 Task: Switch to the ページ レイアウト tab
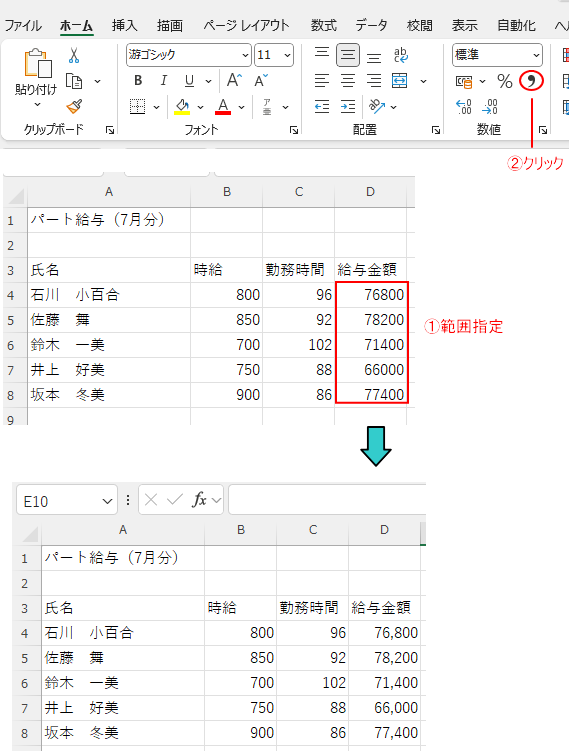(246, 25)
